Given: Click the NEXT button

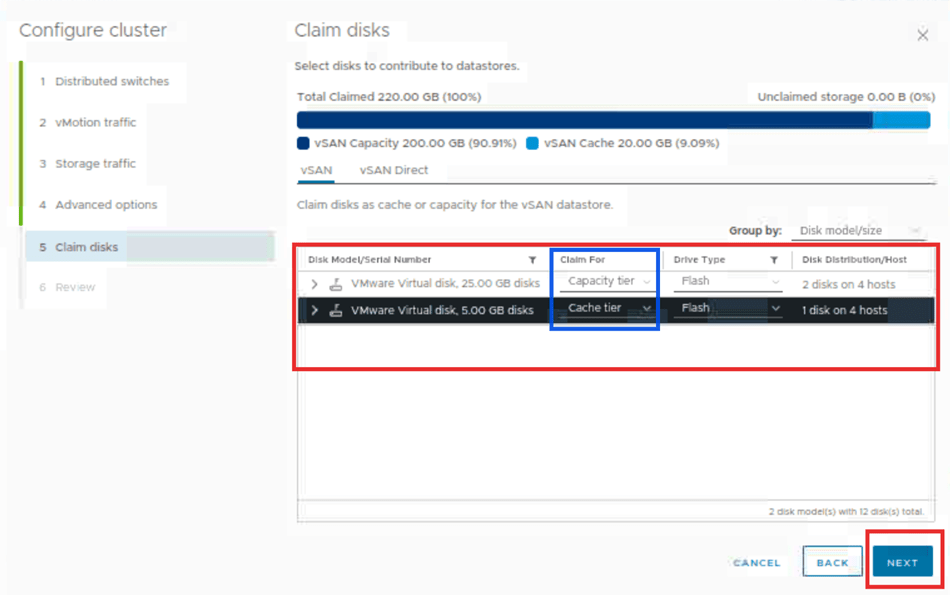Looking at the screenshot, I should point(902,562).
